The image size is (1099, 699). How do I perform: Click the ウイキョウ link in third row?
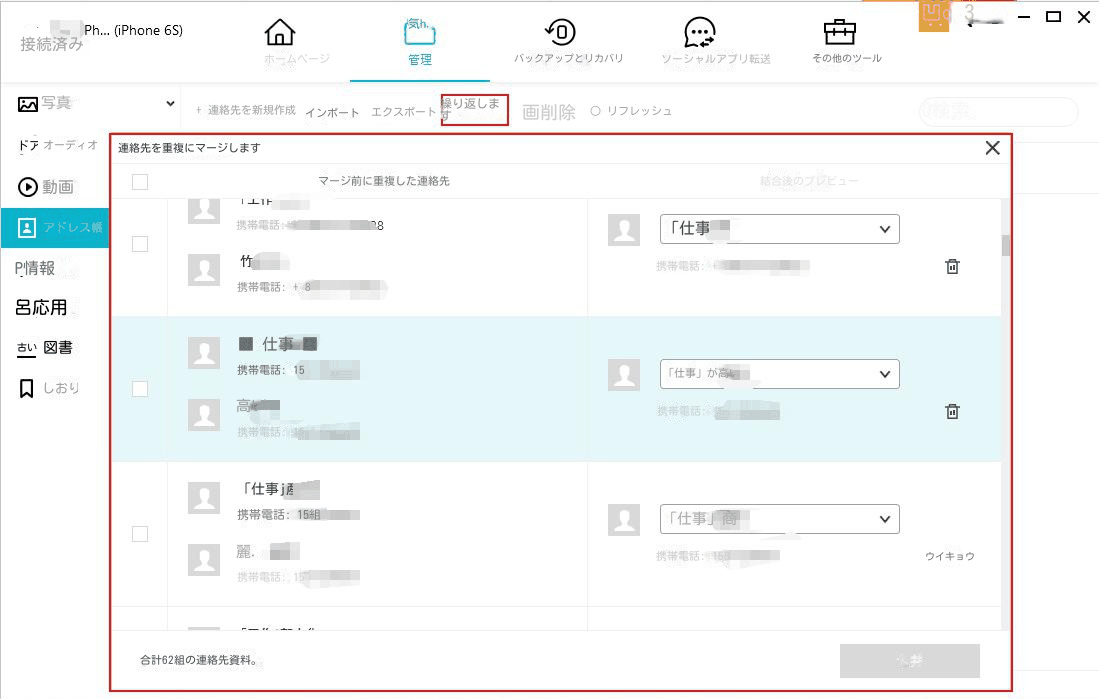950,556
